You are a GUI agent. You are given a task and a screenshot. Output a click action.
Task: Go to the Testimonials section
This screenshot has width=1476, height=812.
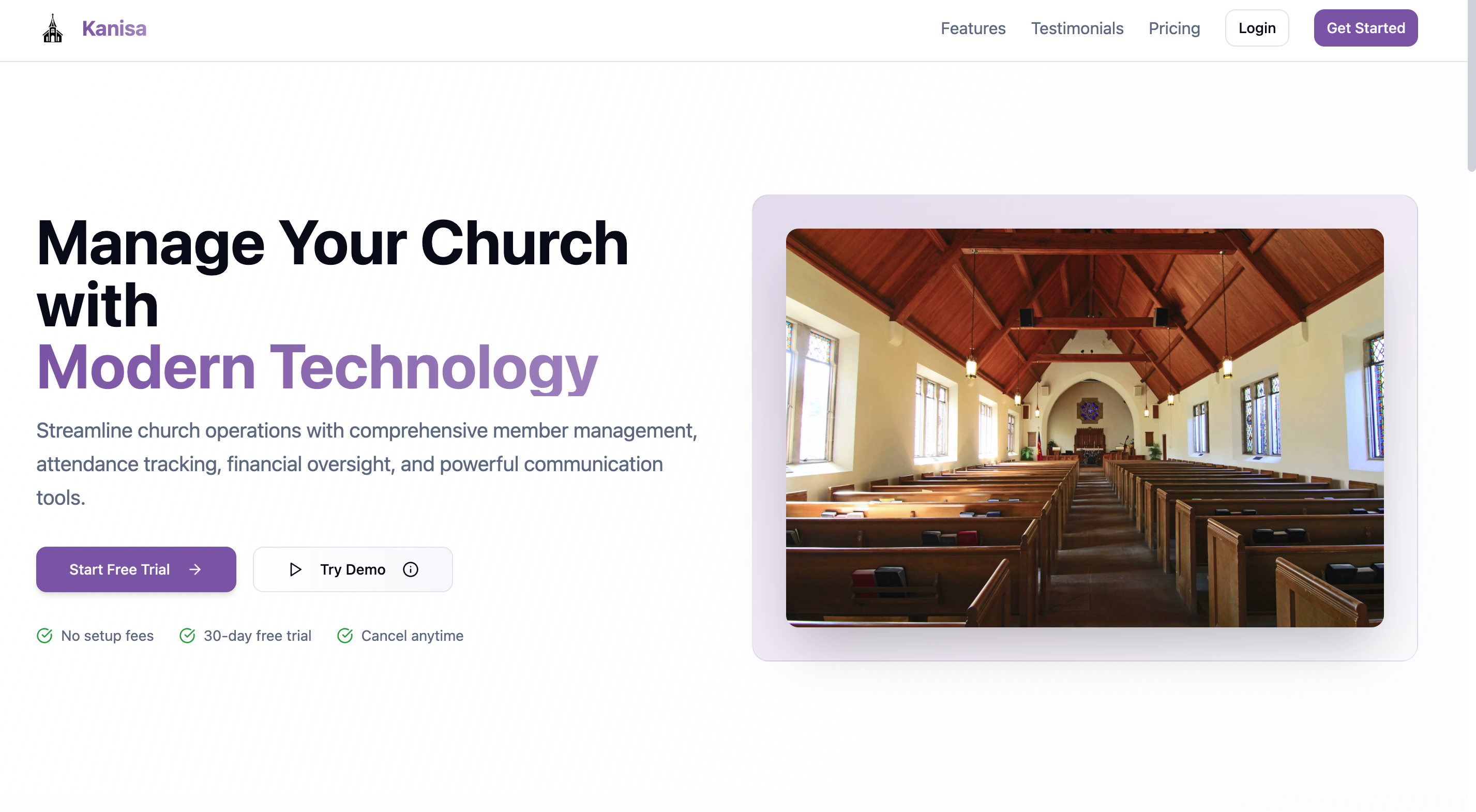pyautogui.click(x=1077, y=28)
